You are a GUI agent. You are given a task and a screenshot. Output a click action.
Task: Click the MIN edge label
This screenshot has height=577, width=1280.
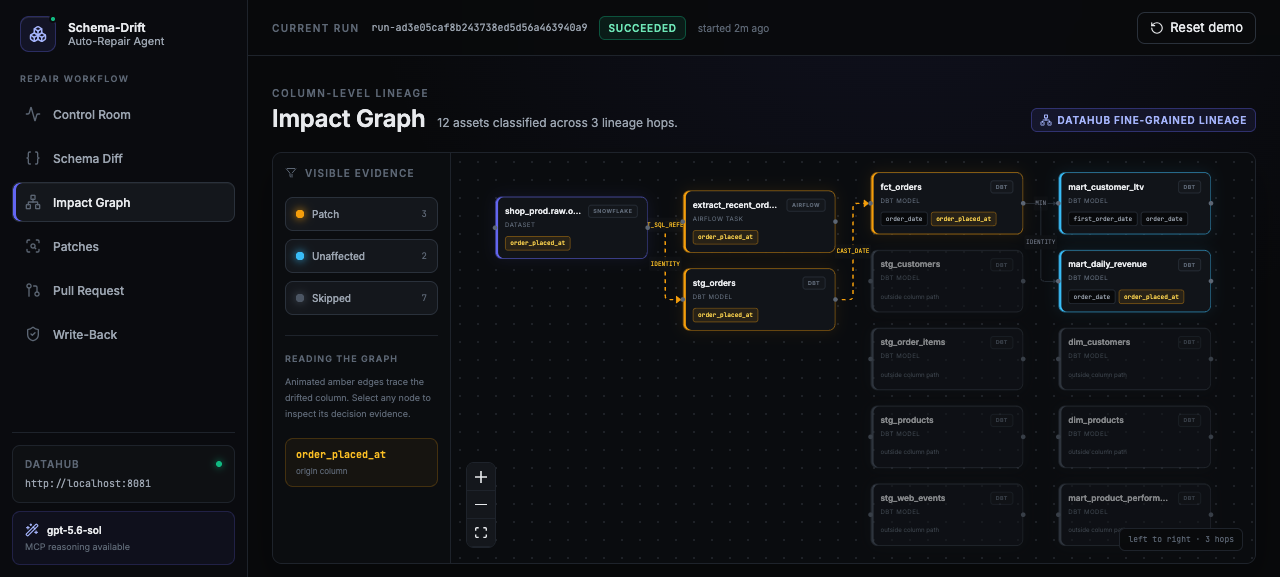1041,203
